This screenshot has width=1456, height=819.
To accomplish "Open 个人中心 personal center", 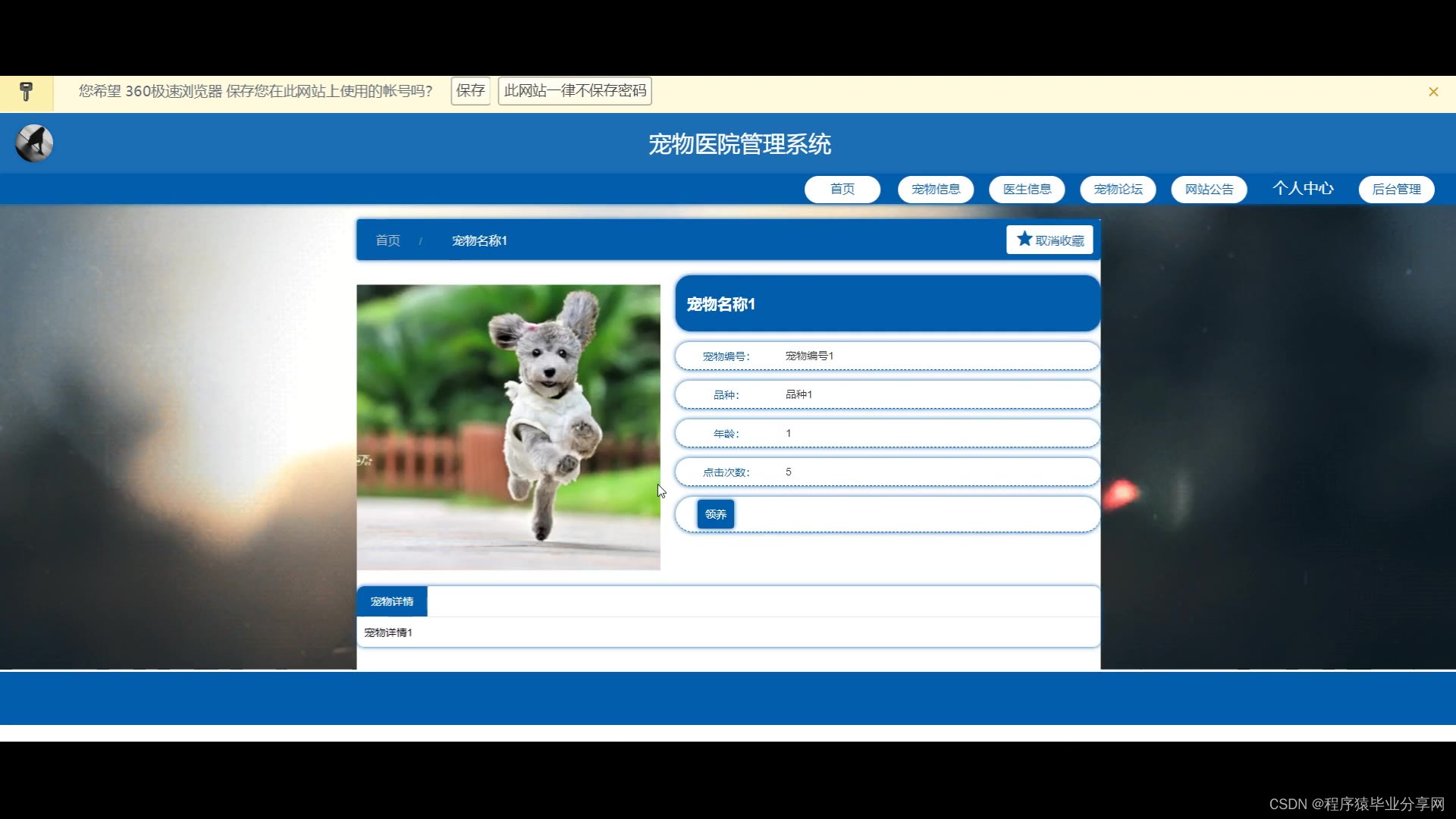I will 1302,189.
